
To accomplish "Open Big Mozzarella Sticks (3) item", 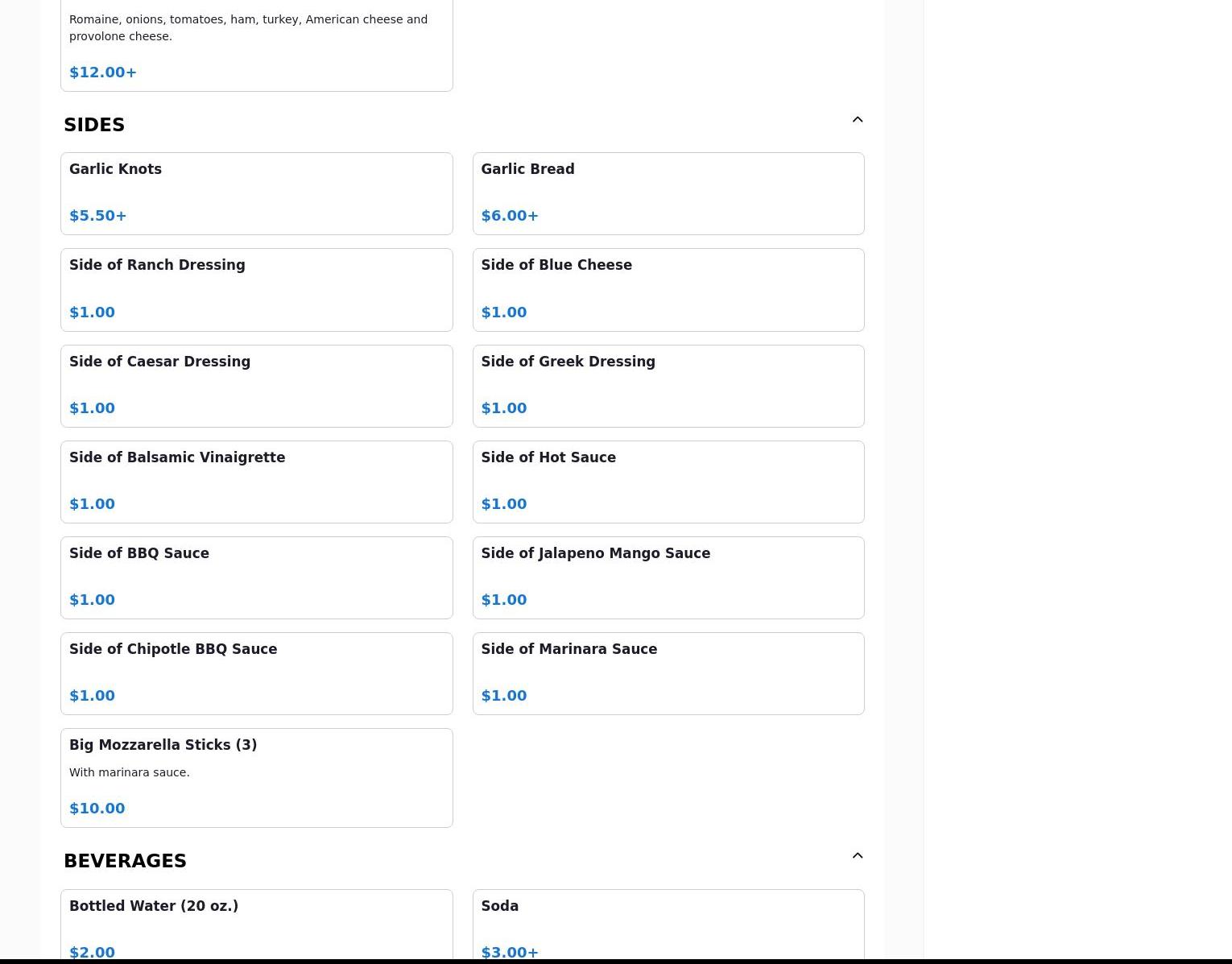I will 257,778.
